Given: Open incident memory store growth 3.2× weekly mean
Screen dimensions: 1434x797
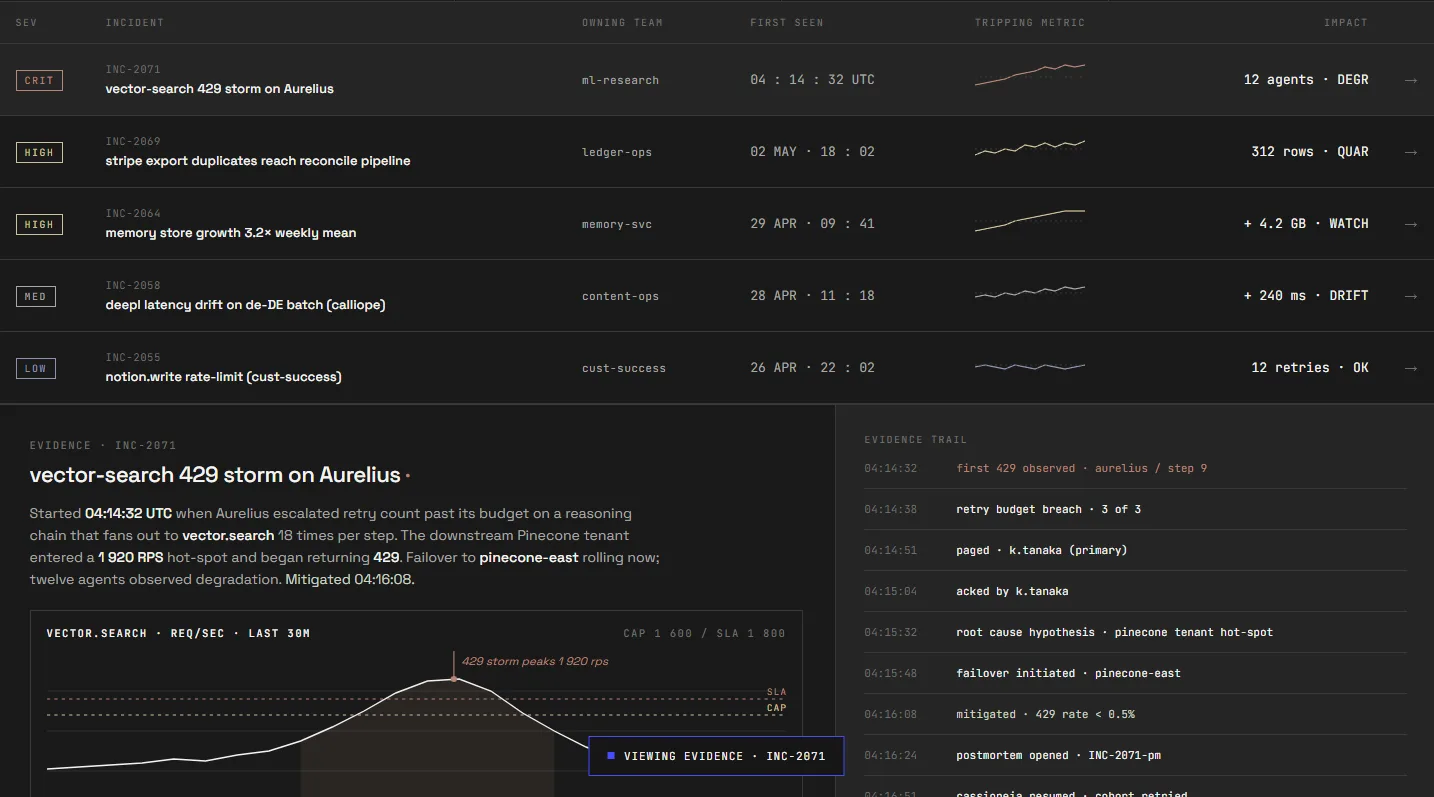Looking at the screenshot, I should [x=231, y=232].
